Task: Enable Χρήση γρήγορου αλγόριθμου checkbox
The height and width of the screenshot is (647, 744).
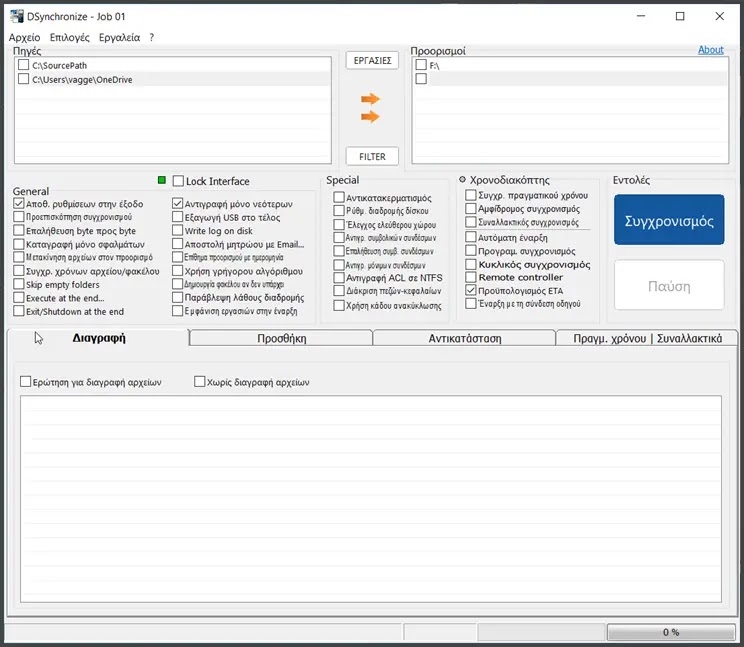Action: point(177,271)
